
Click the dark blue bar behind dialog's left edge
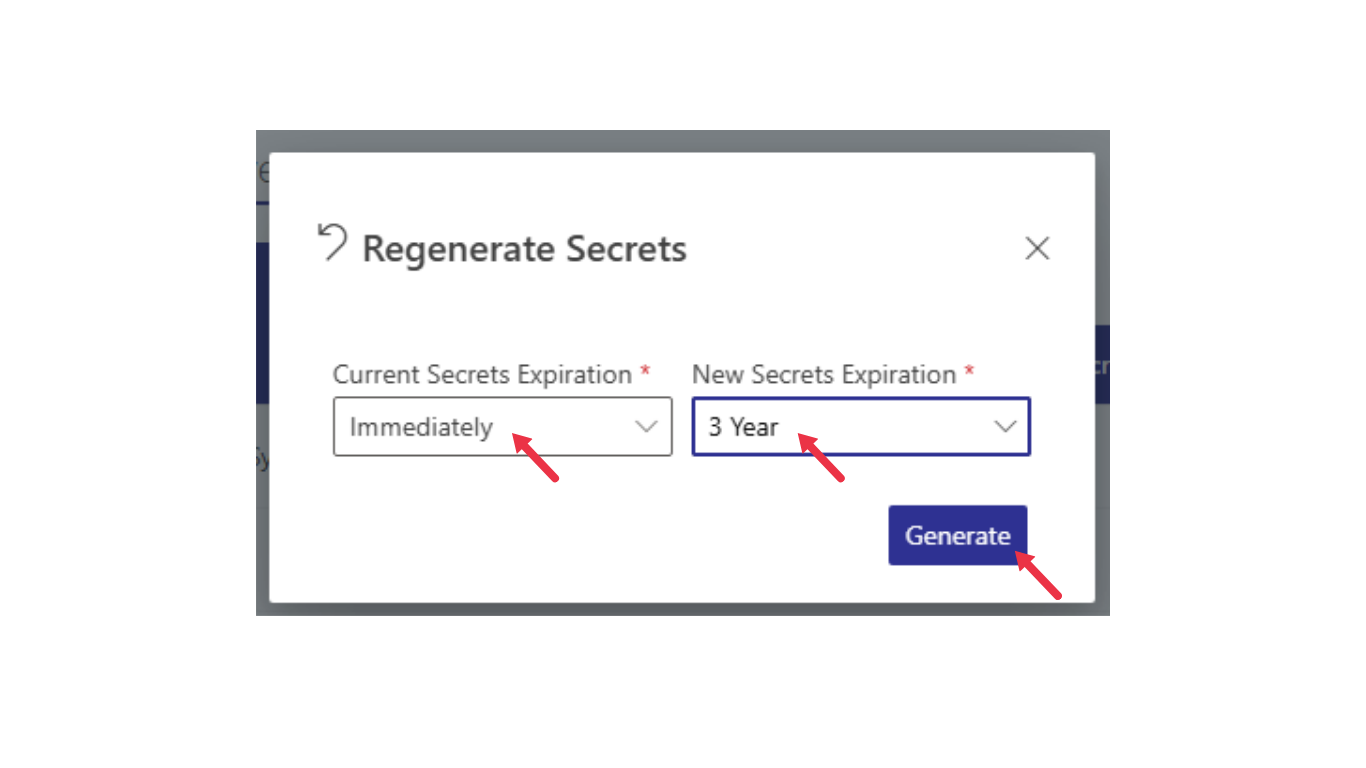pyautogui.click(x=262, y=323)
